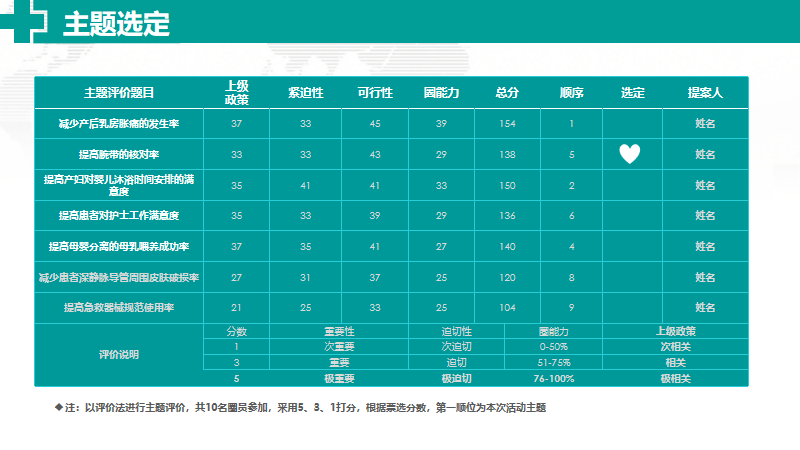
Task: Select feasibility value 43 in the 腕带 row
Action: coord(375,155)
